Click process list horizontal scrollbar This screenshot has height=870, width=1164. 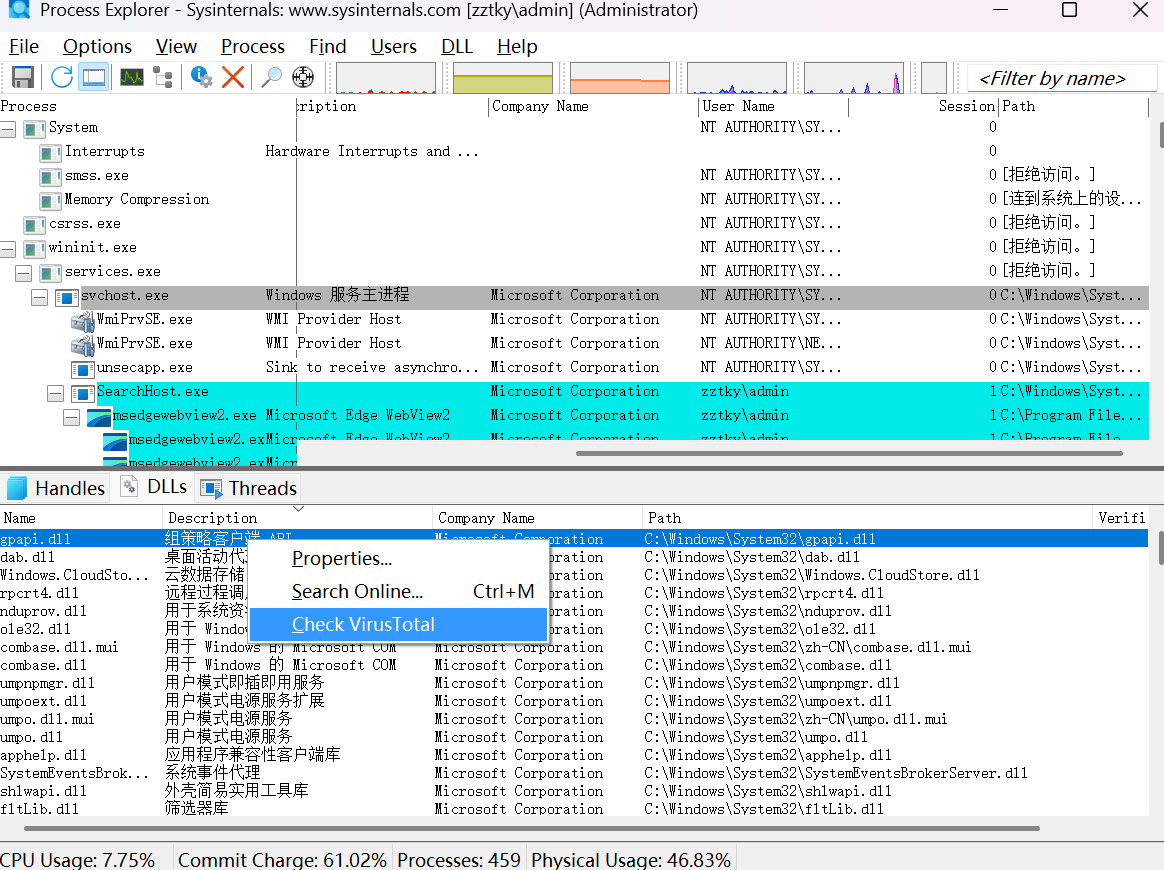coord(849,453)
